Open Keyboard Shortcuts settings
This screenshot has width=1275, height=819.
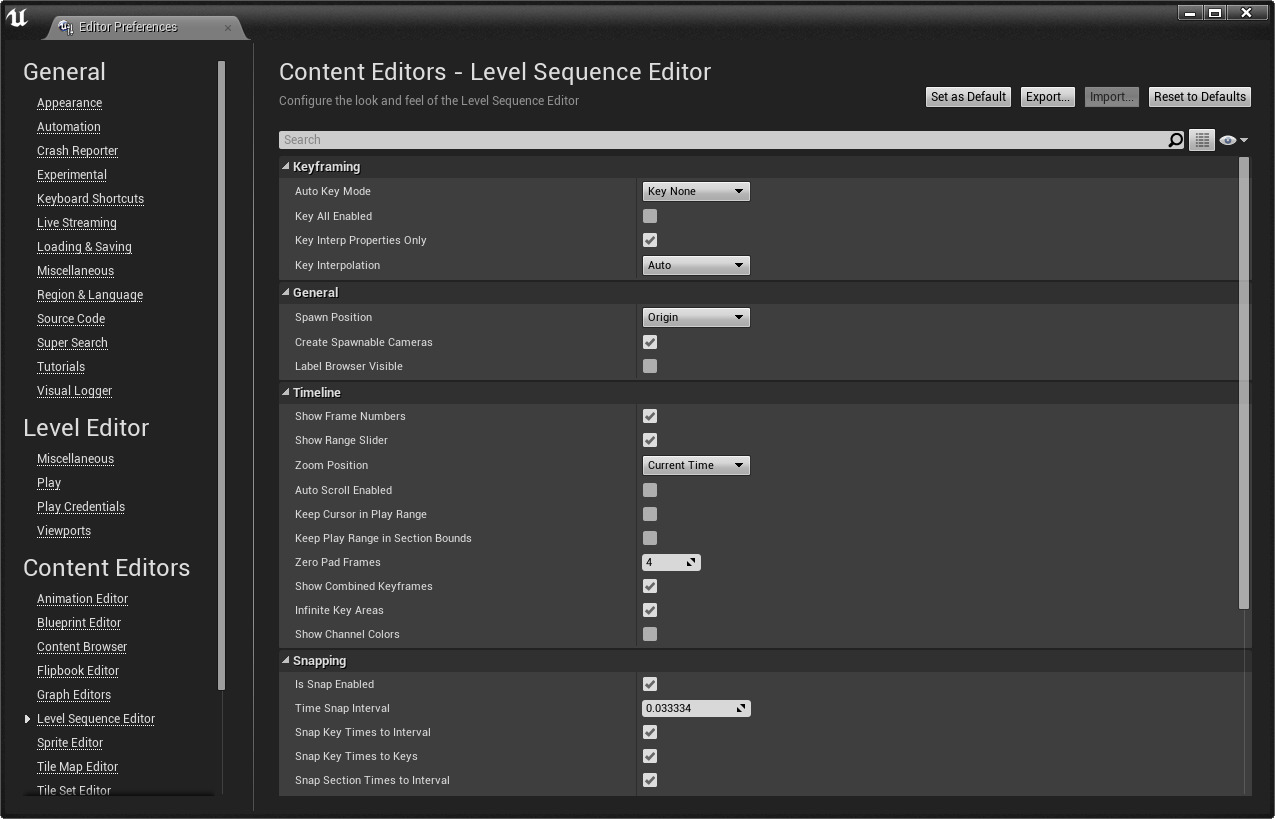(x=90, y=199)
